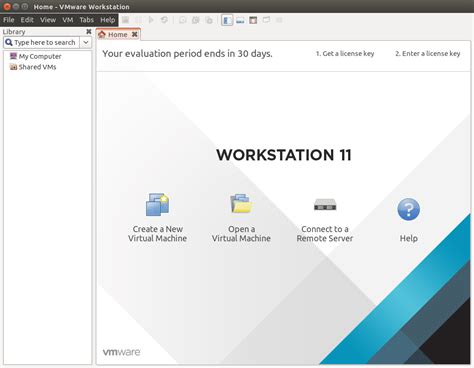Click the grayed-out last toolbar icon
The image size is (474, 368).
tap(279, 20)
